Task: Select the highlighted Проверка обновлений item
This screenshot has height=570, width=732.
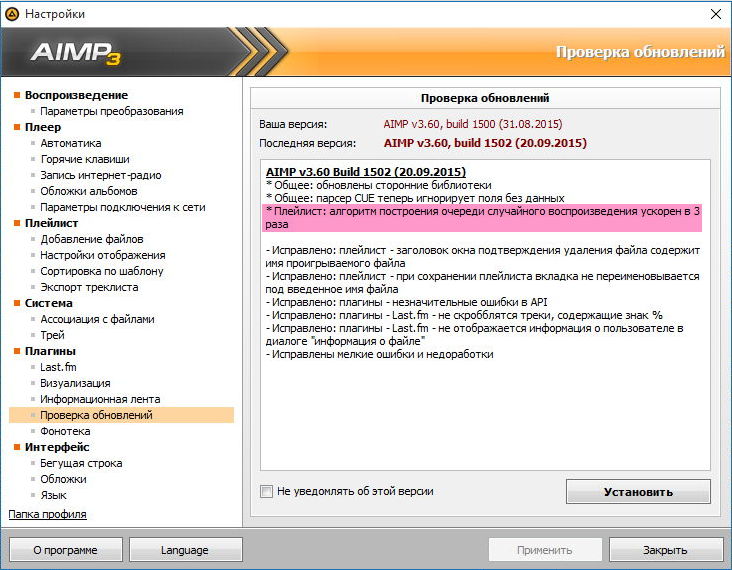Action: pos(121,415)
